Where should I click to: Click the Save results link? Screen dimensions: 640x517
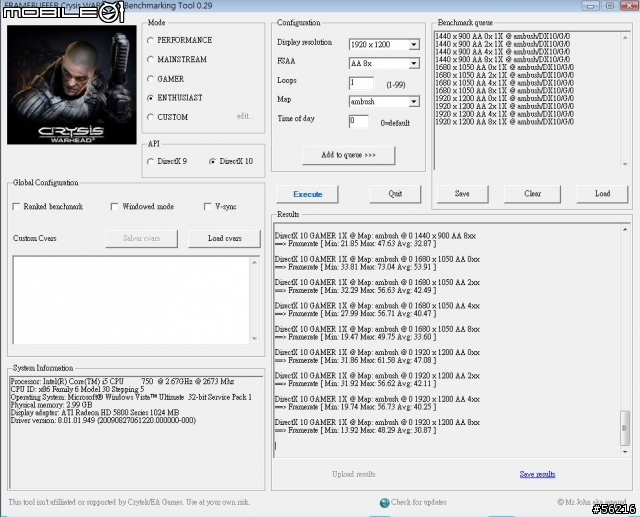537,474
